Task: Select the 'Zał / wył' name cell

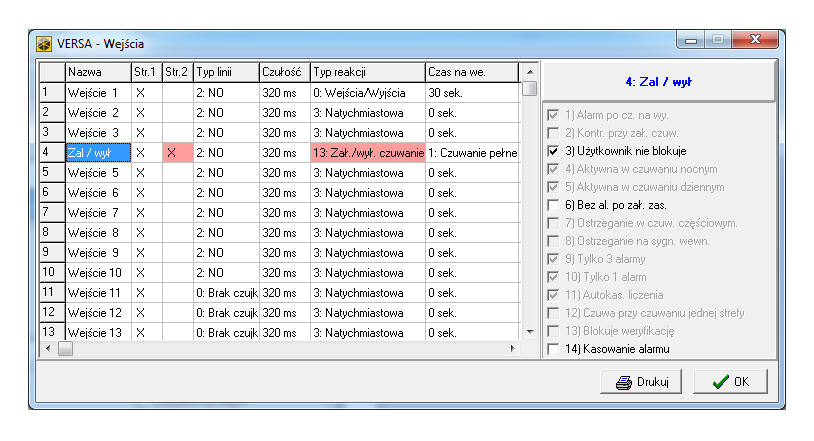Action: point(97,152)
